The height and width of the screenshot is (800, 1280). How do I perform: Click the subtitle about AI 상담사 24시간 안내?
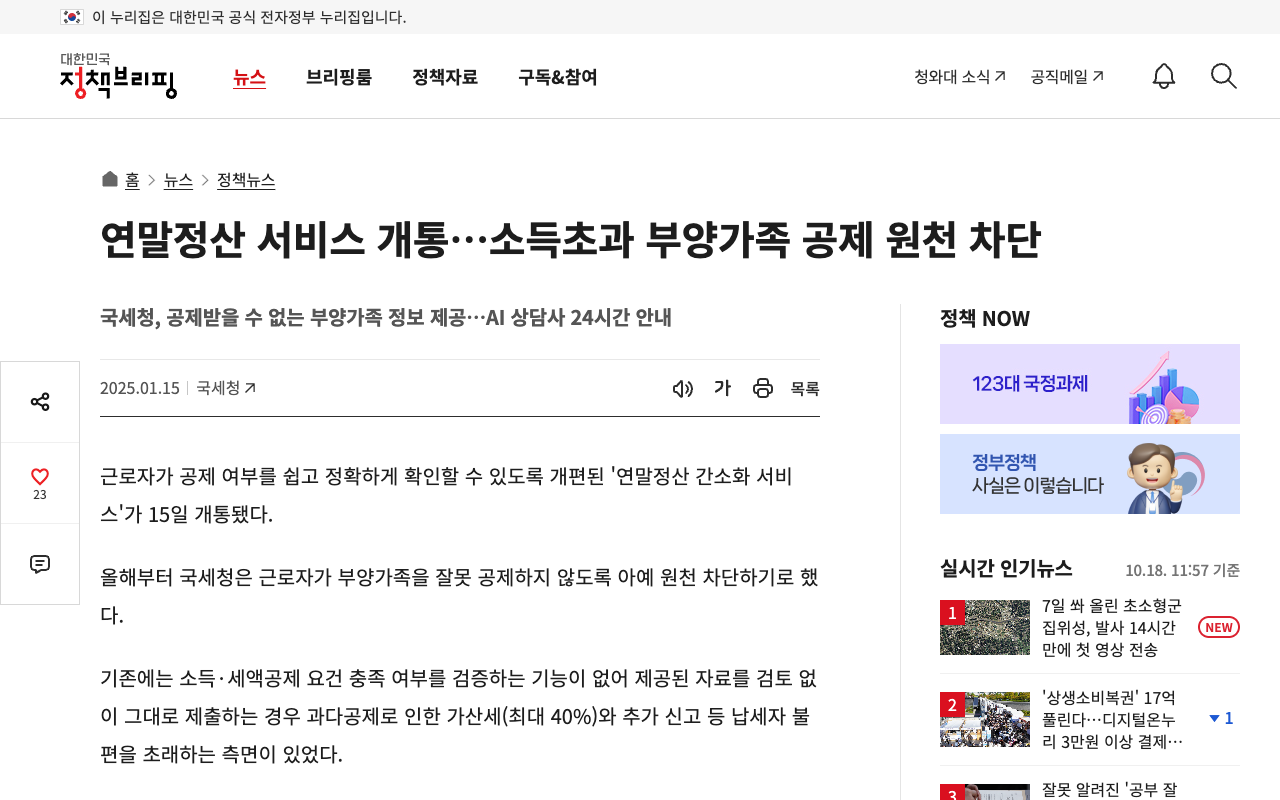pyautogui.click(x=386, y=318)
